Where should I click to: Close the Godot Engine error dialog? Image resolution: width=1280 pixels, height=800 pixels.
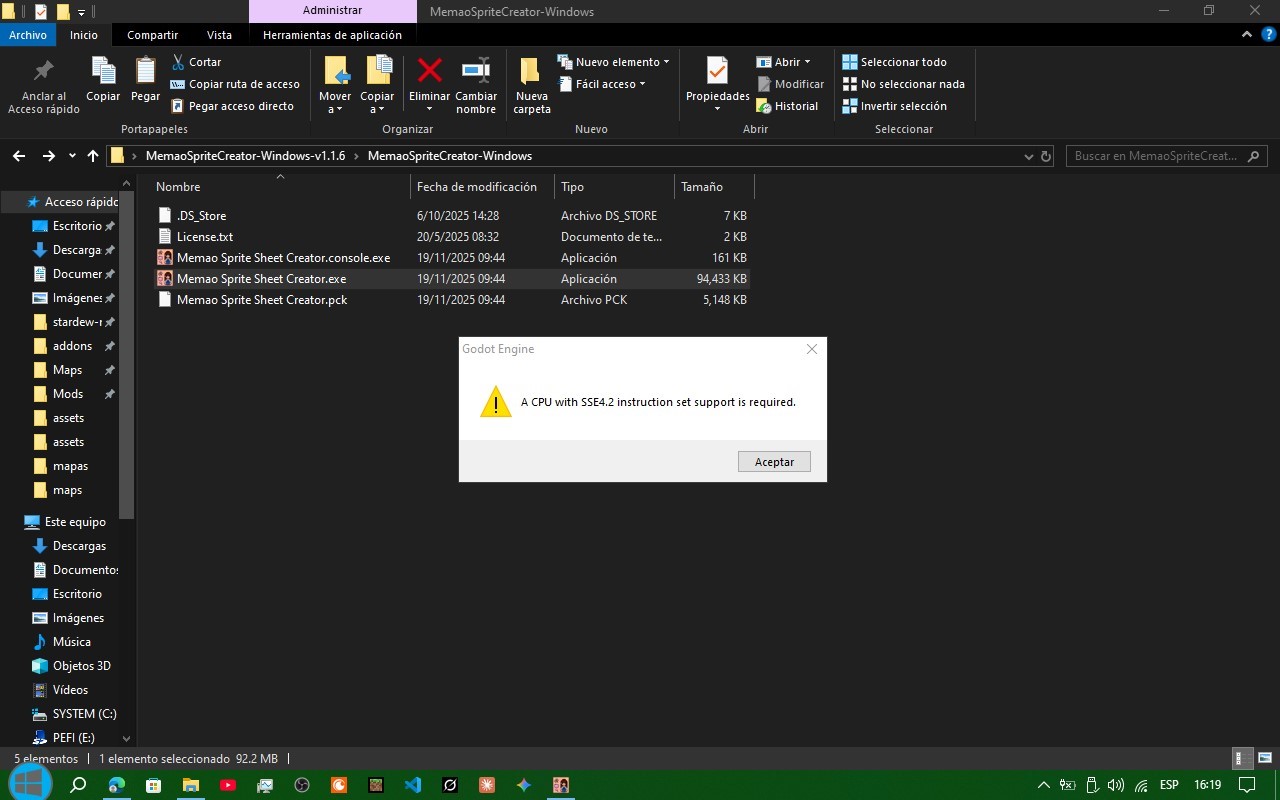[x=812, y=349]
